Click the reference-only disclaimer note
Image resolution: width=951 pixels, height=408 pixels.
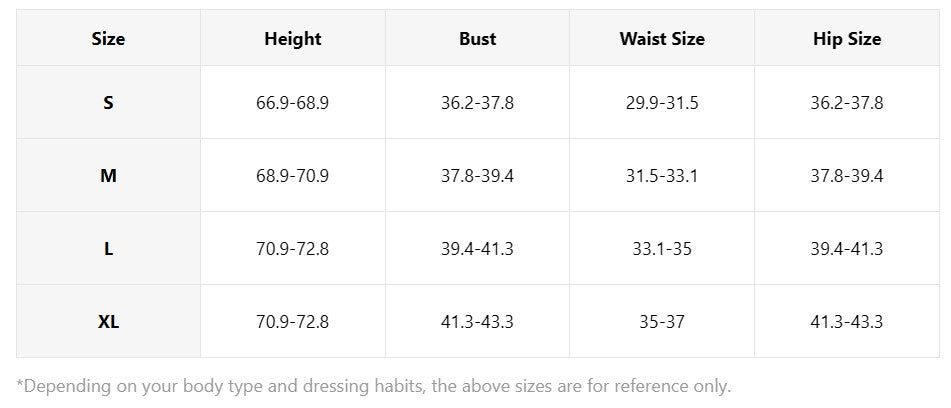tap(374, 386)
